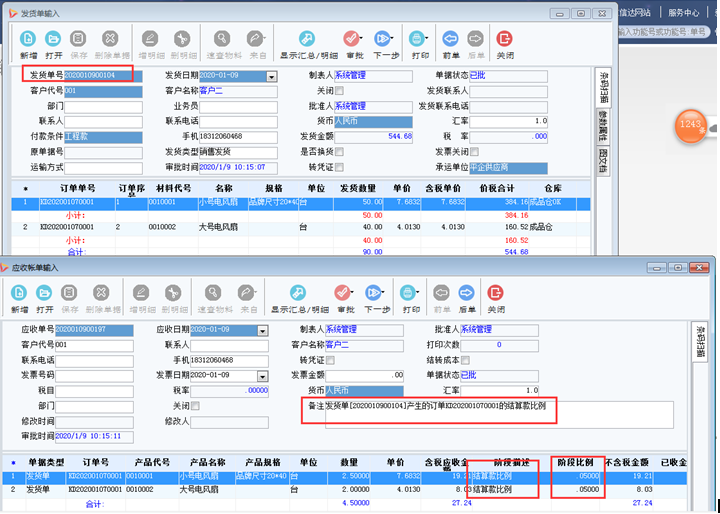Select 物料属性 side tab in 发货单输入

(603, 127)
